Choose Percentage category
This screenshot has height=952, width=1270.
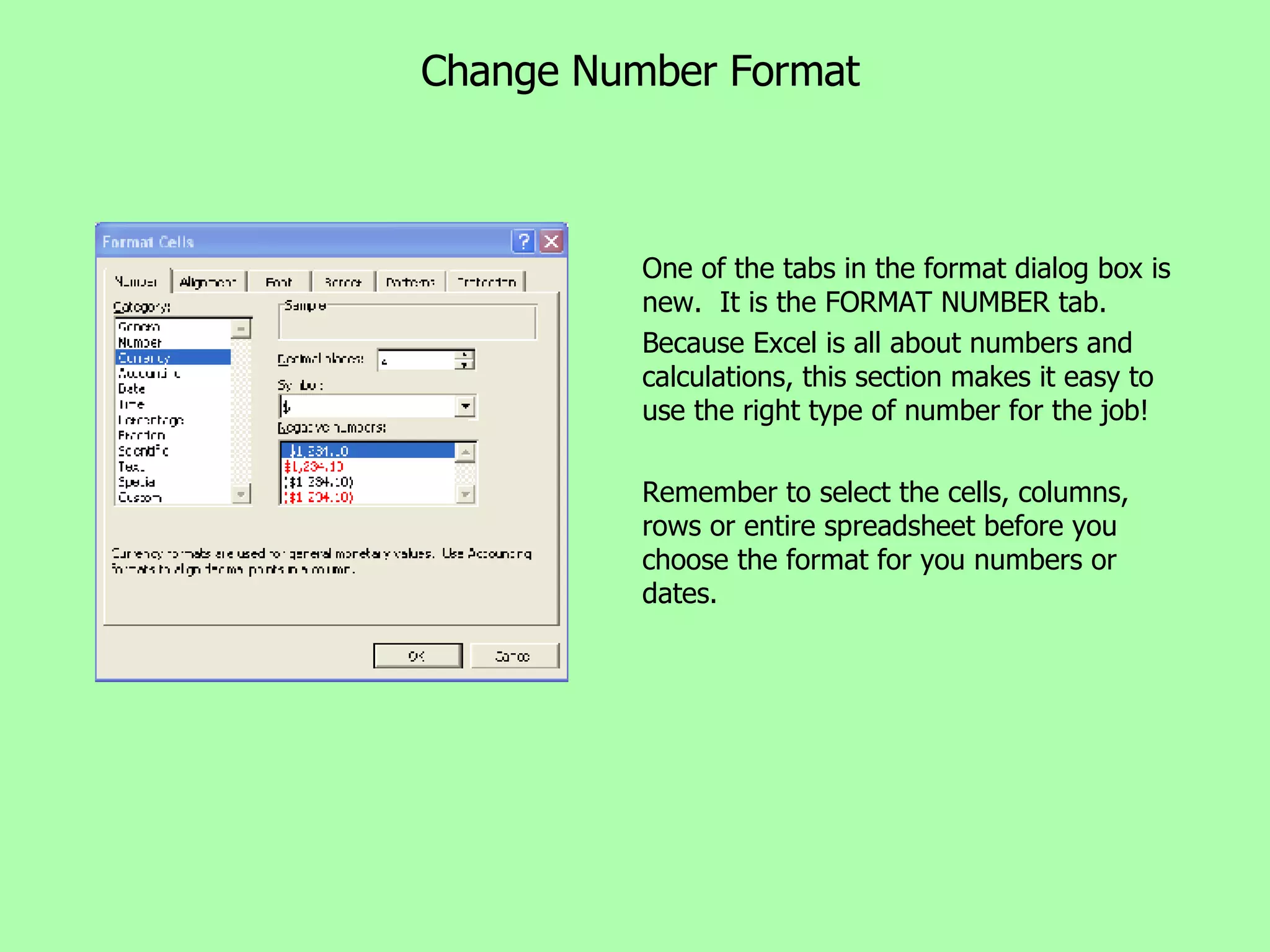(151, 420)
